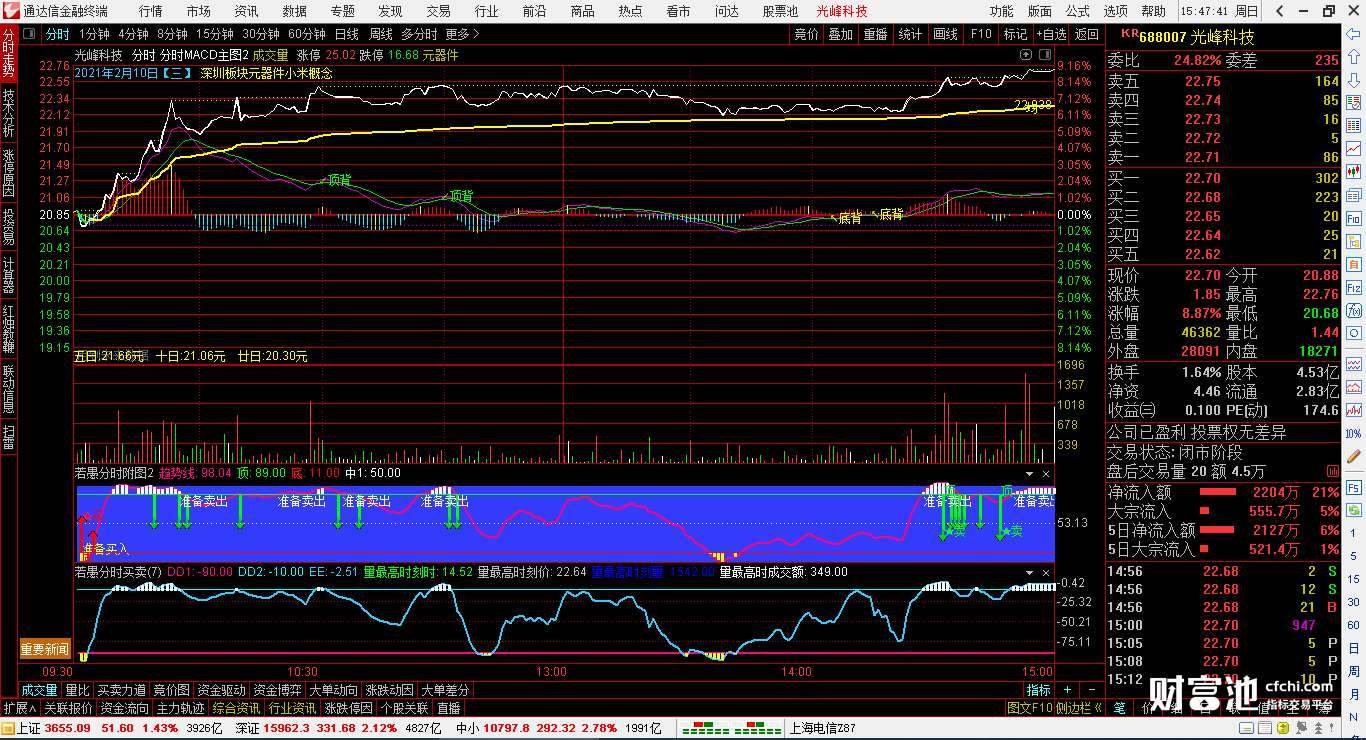Select the 涨停原因 left sidebar tab
The width and height of the screenshot is (1366, 740).
pos(8,173)
